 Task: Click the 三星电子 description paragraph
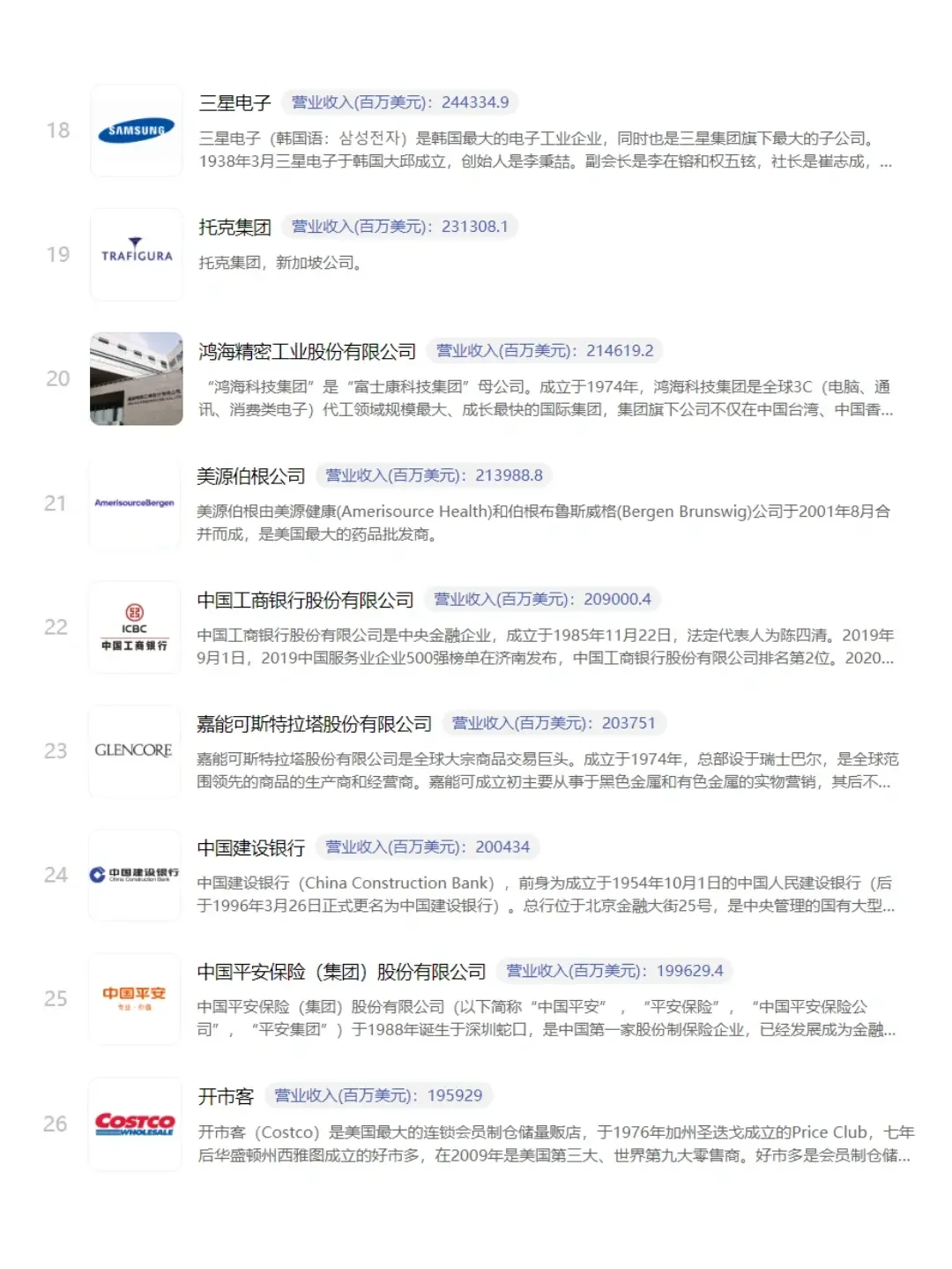[545, 150]
